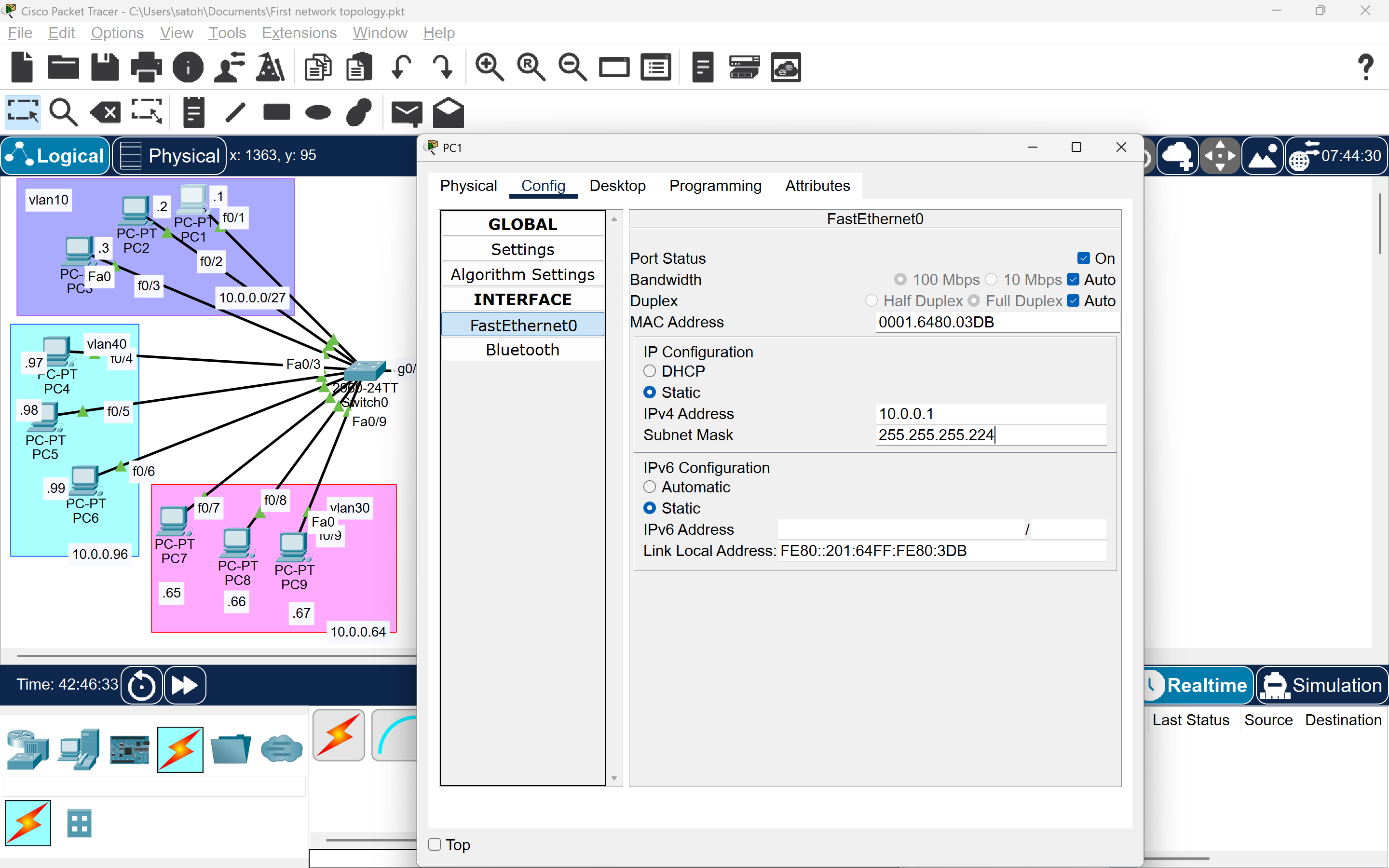Screen dimensions: 1389x868
Task: Select the Inspect magnifier tool
Action: pos(64,112)
